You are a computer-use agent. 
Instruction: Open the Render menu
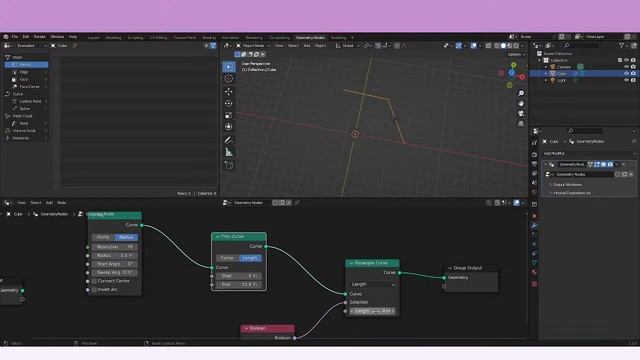tap(39, 37)
